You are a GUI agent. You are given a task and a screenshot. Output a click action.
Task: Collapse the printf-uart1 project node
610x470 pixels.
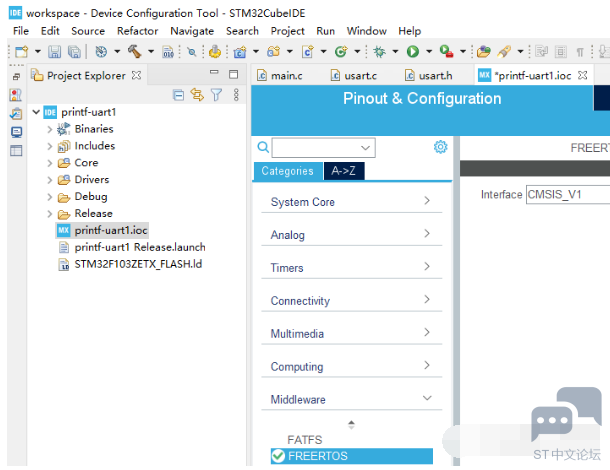click(x=36, y=112)
